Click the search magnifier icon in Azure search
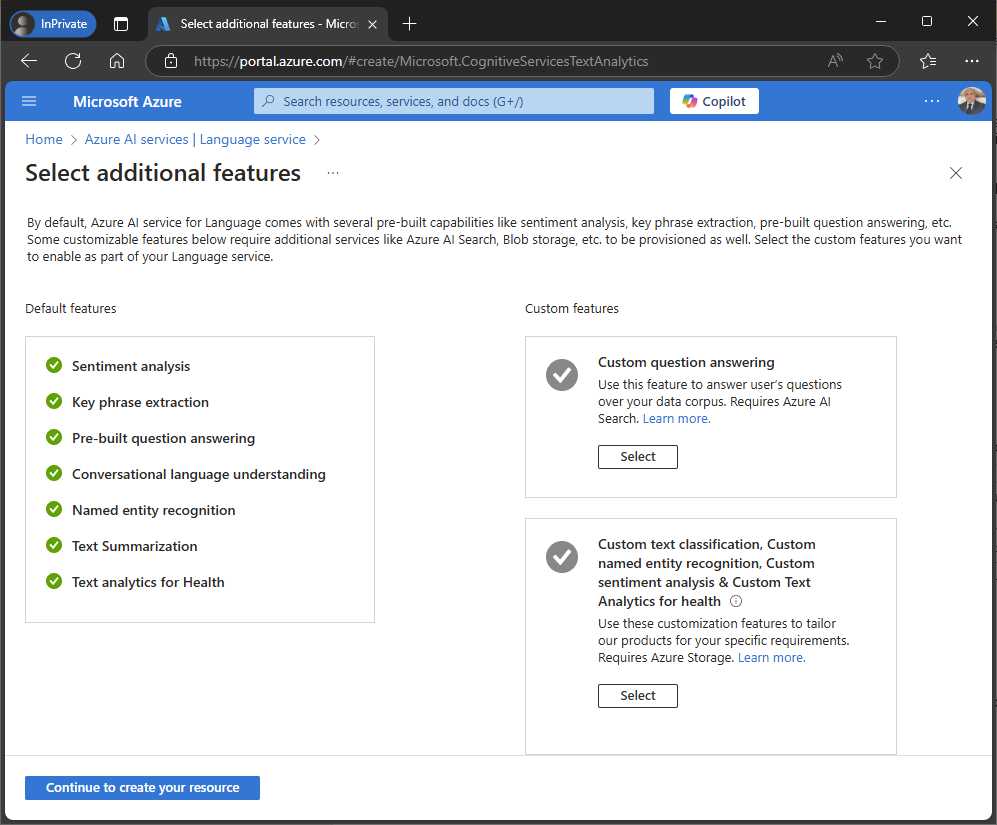 coord(268,101)
